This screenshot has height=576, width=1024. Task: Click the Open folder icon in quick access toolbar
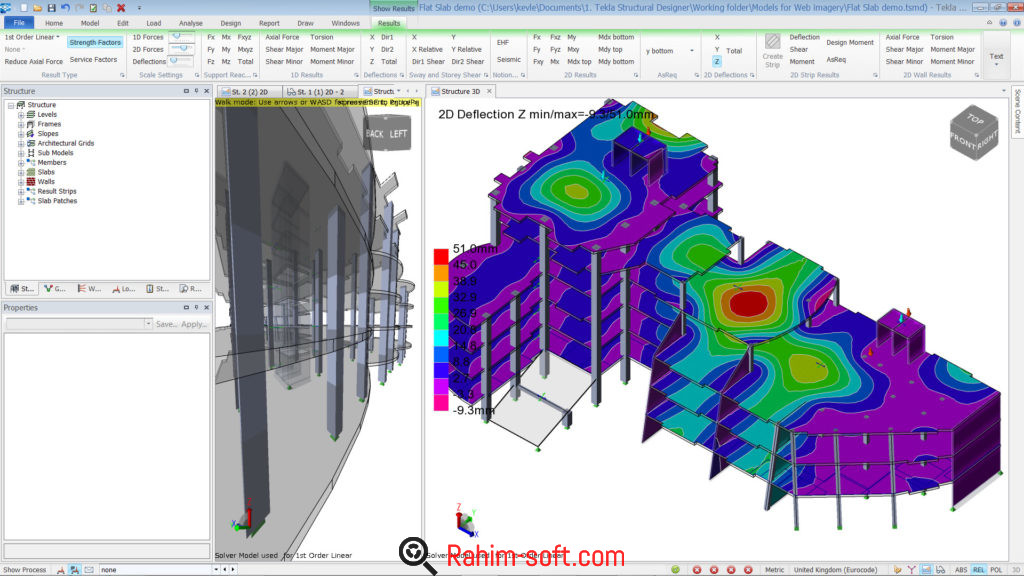pyautogui.click(x=37, y=8)
